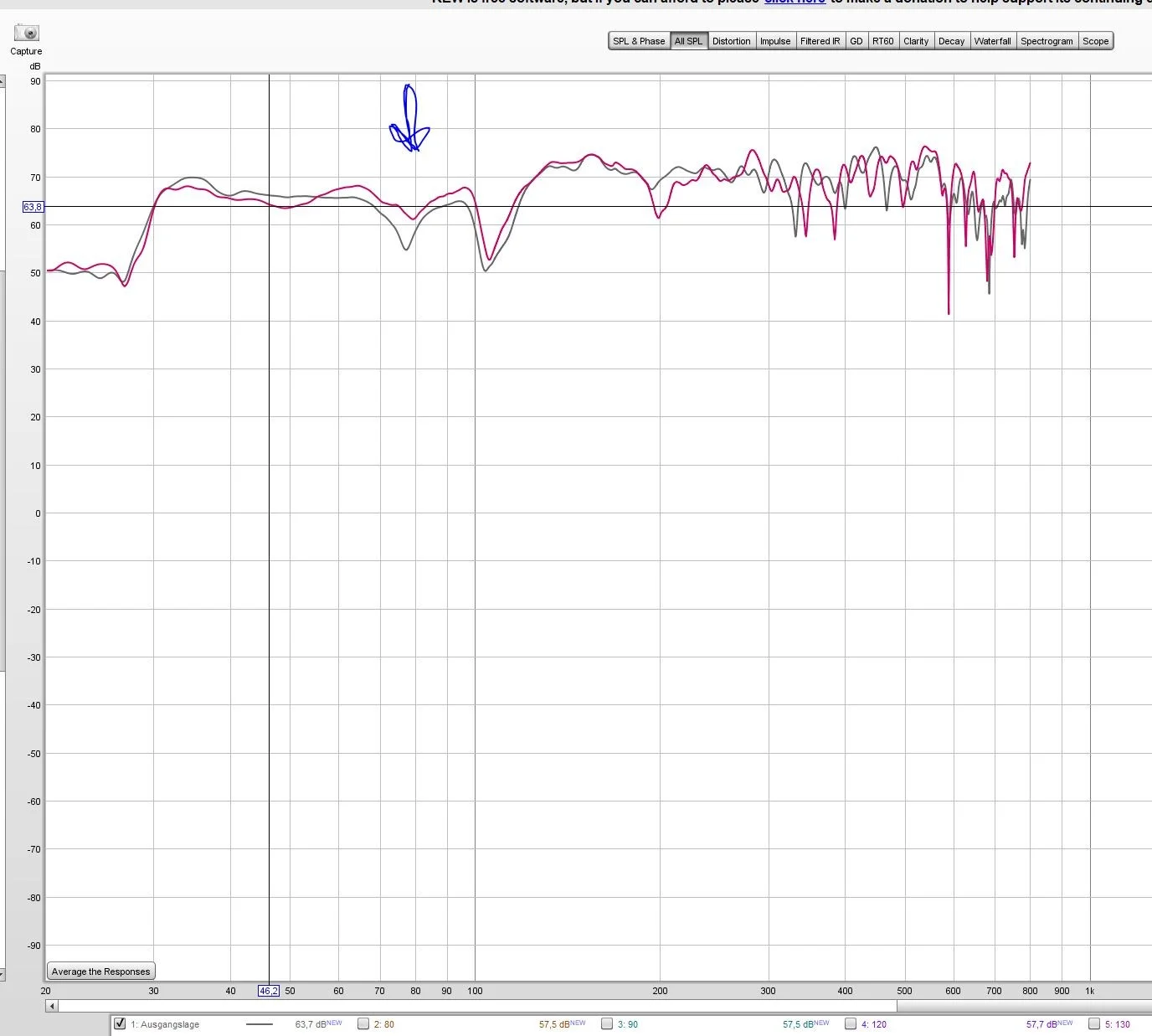Image resolution: width=1152 pixels, height=1036 pixels.
Task: Open the Impulse tab
Action: click(775, 41)
